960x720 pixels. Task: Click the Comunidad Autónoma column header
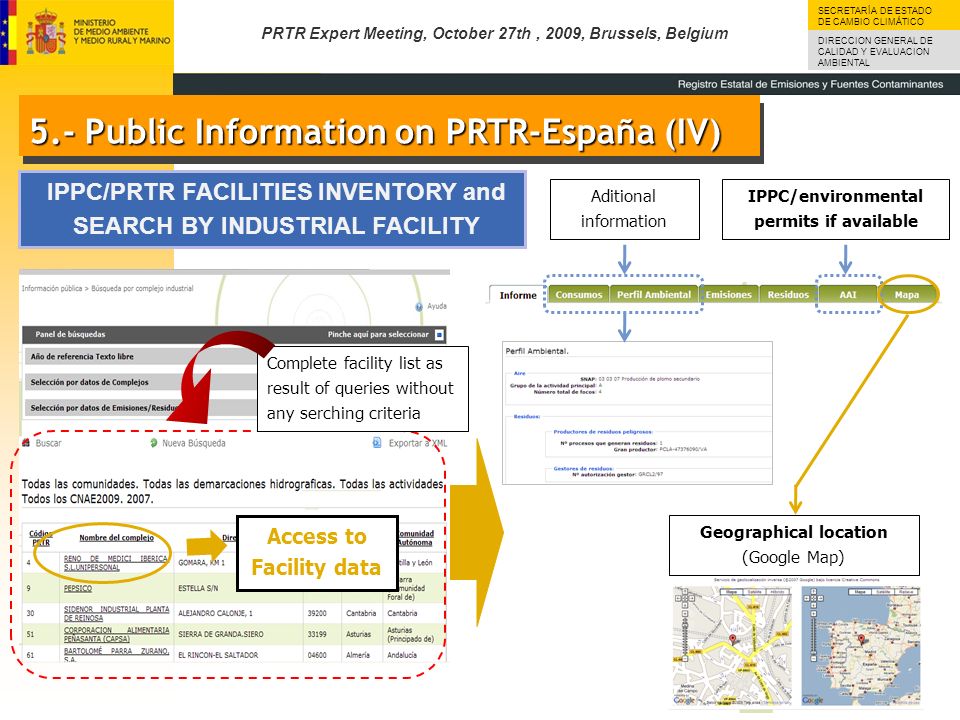[416, 538]
